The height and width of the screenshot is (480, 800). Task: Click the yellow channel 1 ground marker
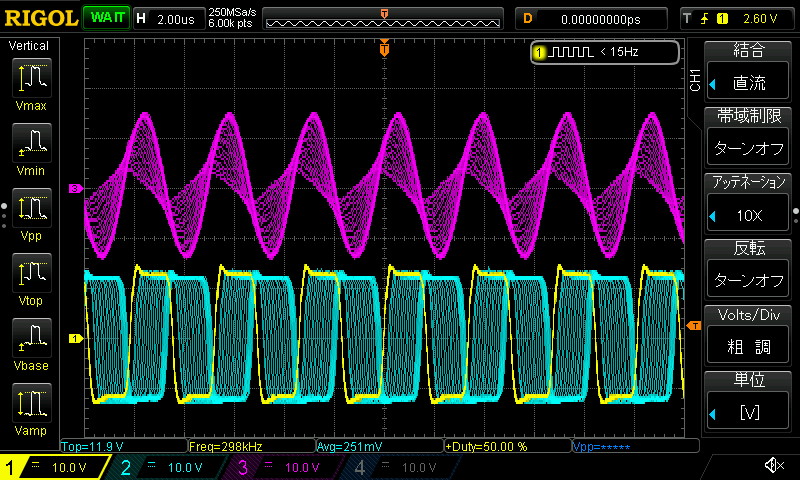tap(76, 339)
